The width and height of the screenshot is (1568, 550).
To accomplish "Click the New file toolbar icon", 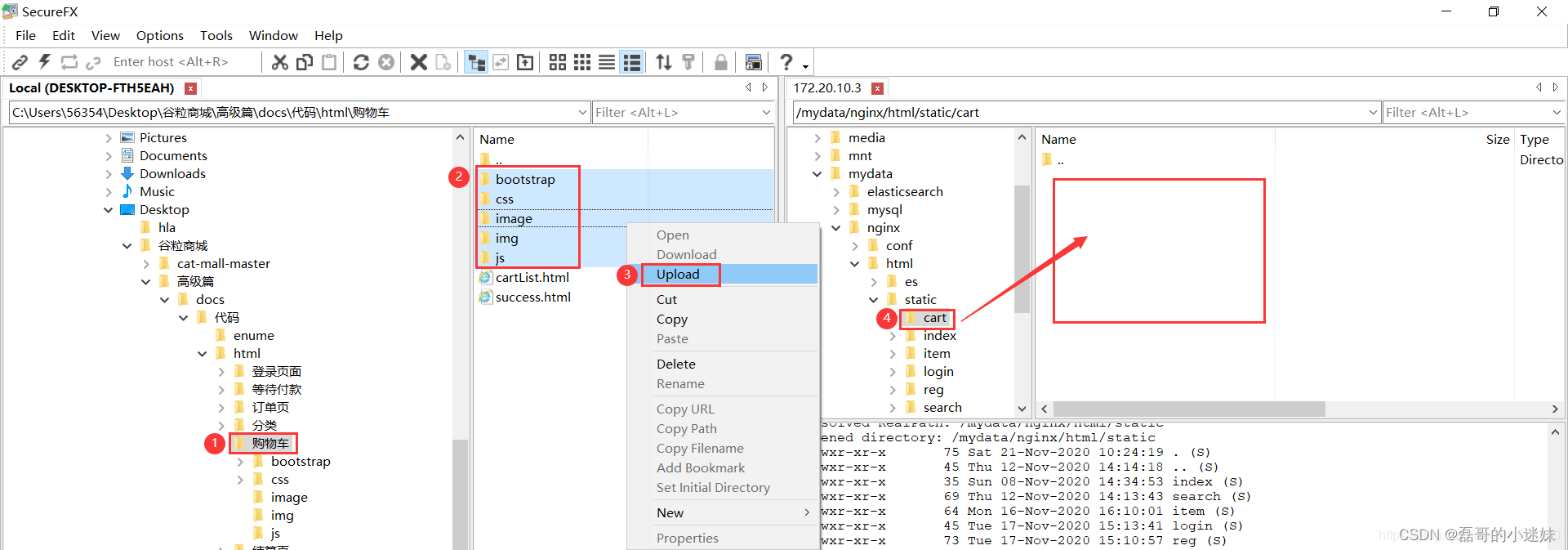I will click(443, 62).
